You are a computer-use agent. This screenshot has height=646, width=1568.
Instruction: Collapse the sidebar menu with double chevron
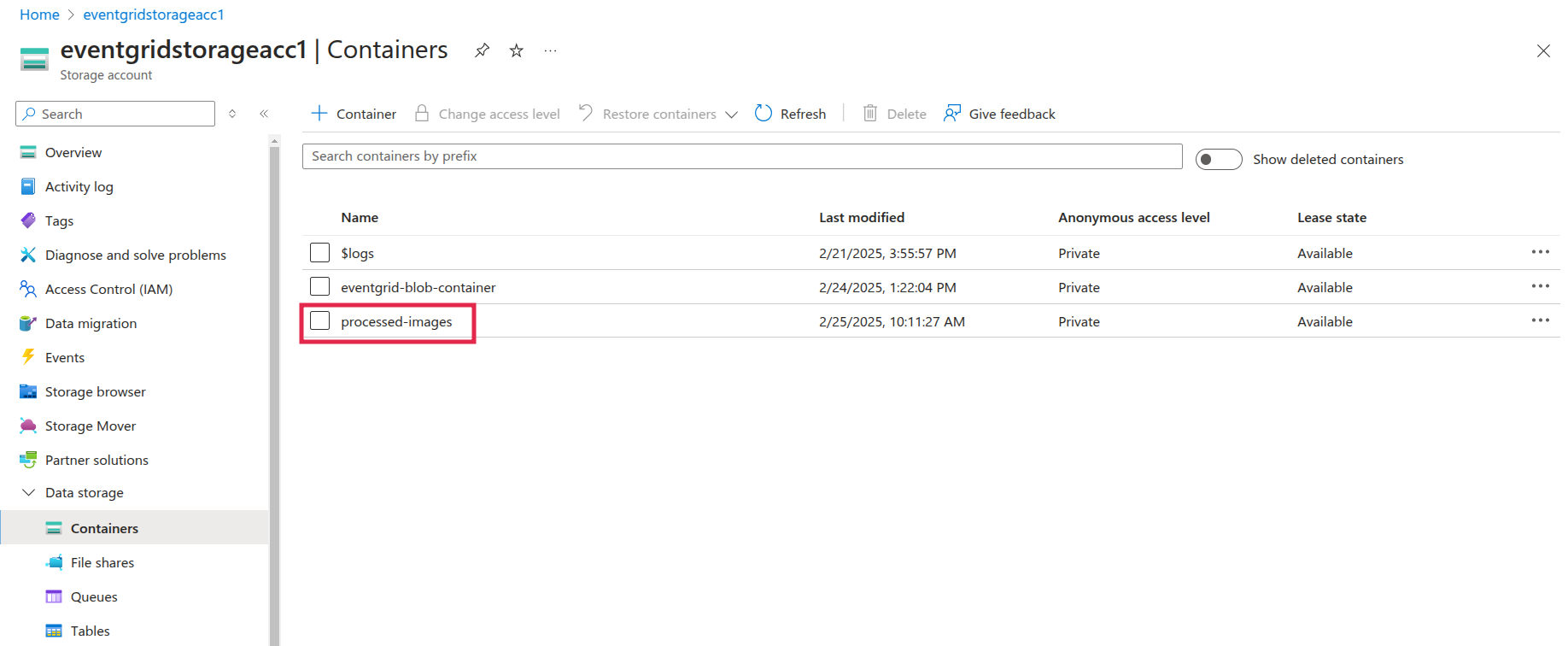click(x=264, y=114)
